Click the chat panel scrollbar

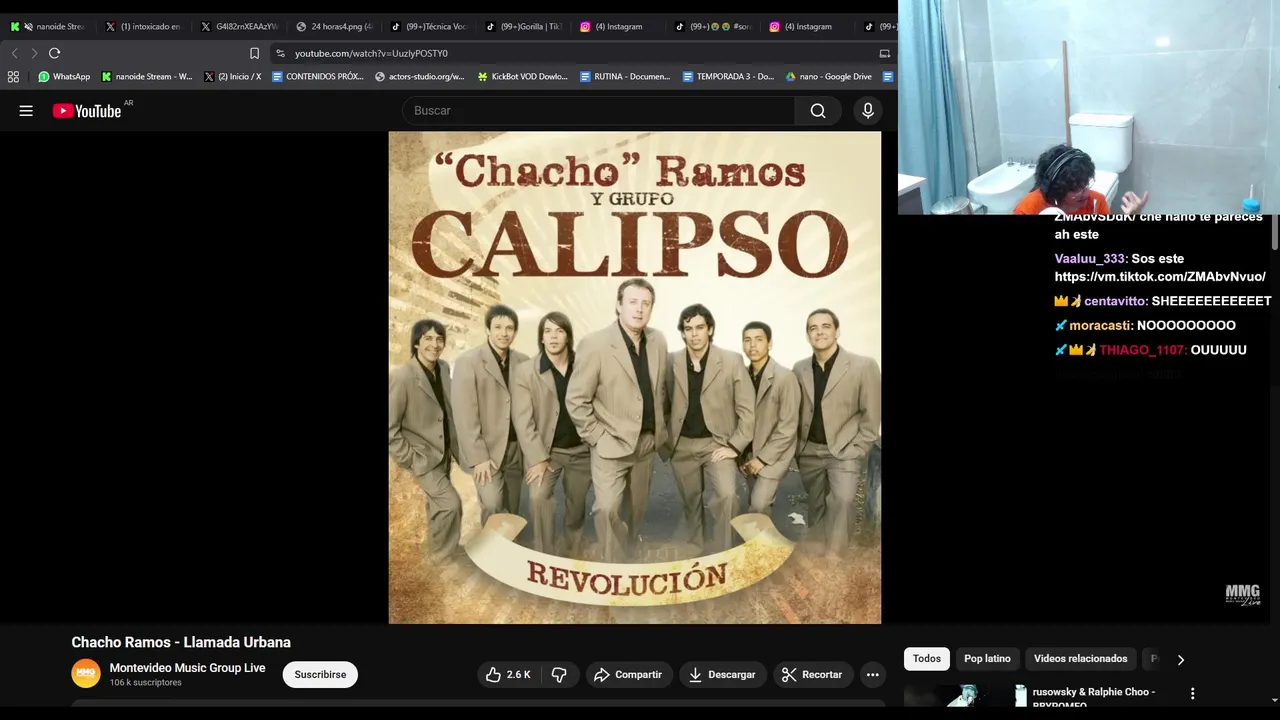pos(1275,230)
